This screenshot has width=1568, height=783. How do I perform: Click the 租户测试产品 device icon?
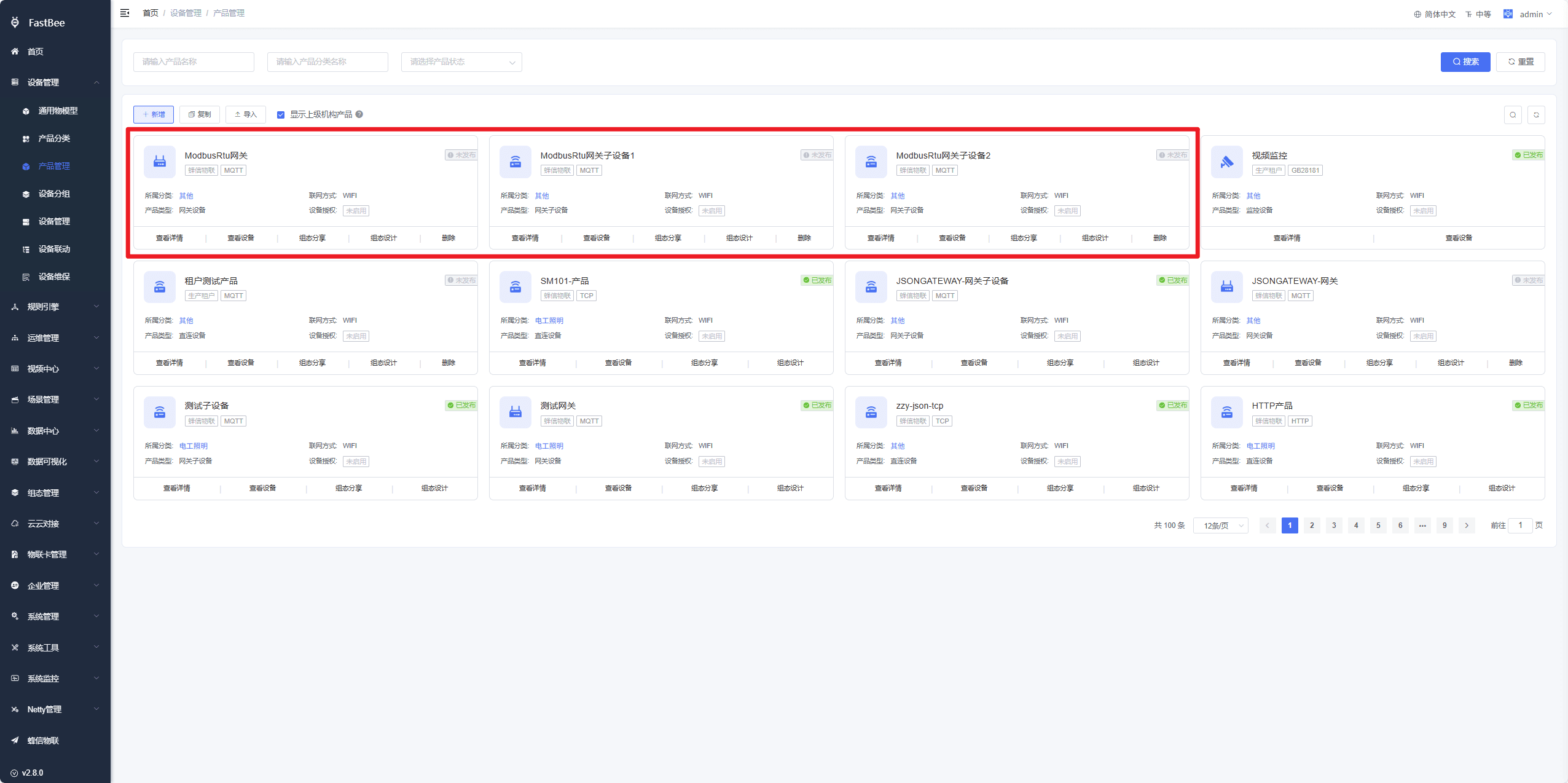tap(160, 287)
